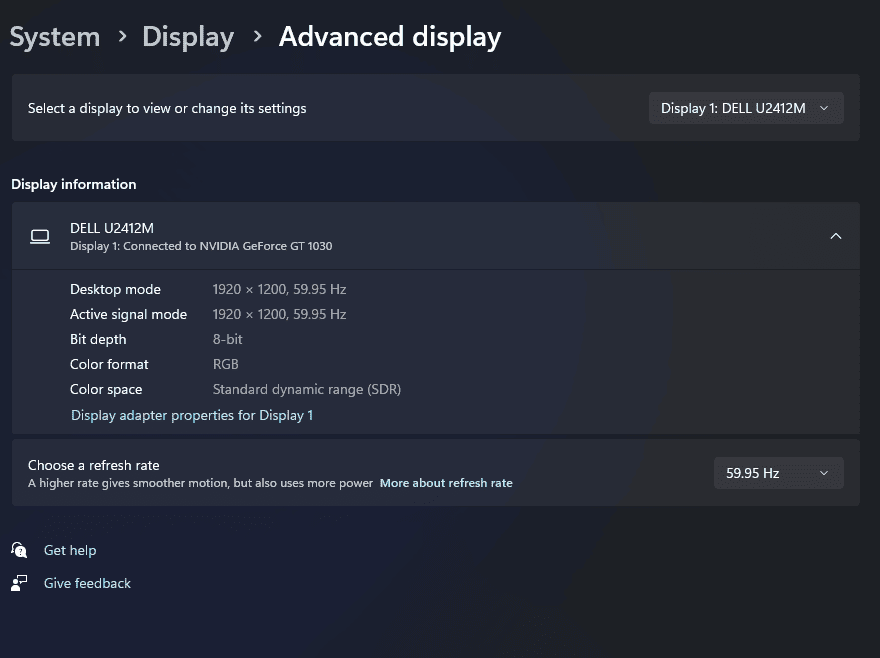Click the Bit depth label
Image resolution: width=880 pixels, height=658 pixels.
pos(98,339)
